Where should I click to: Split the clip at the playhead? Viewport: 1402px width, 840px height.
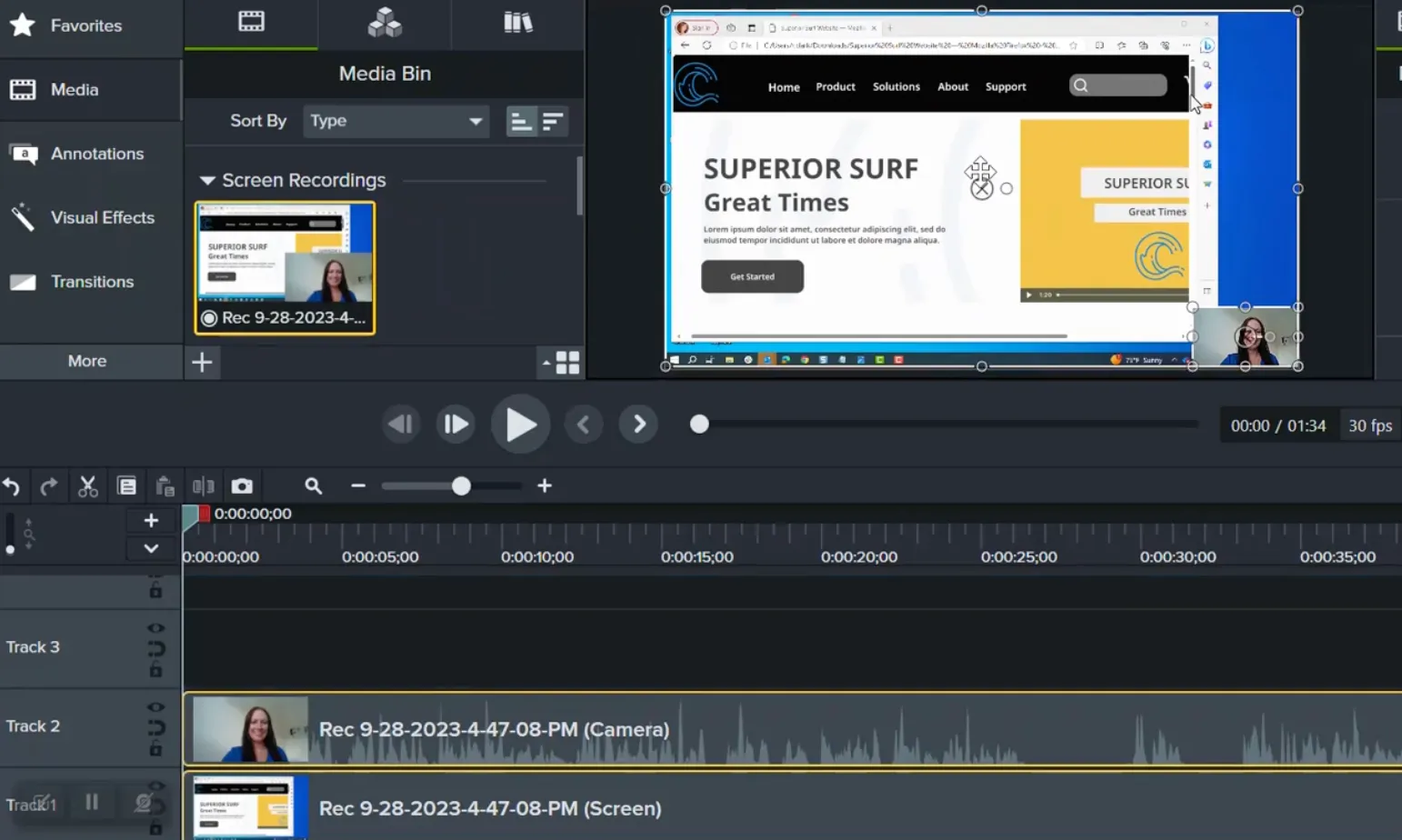tap(203, 486)
